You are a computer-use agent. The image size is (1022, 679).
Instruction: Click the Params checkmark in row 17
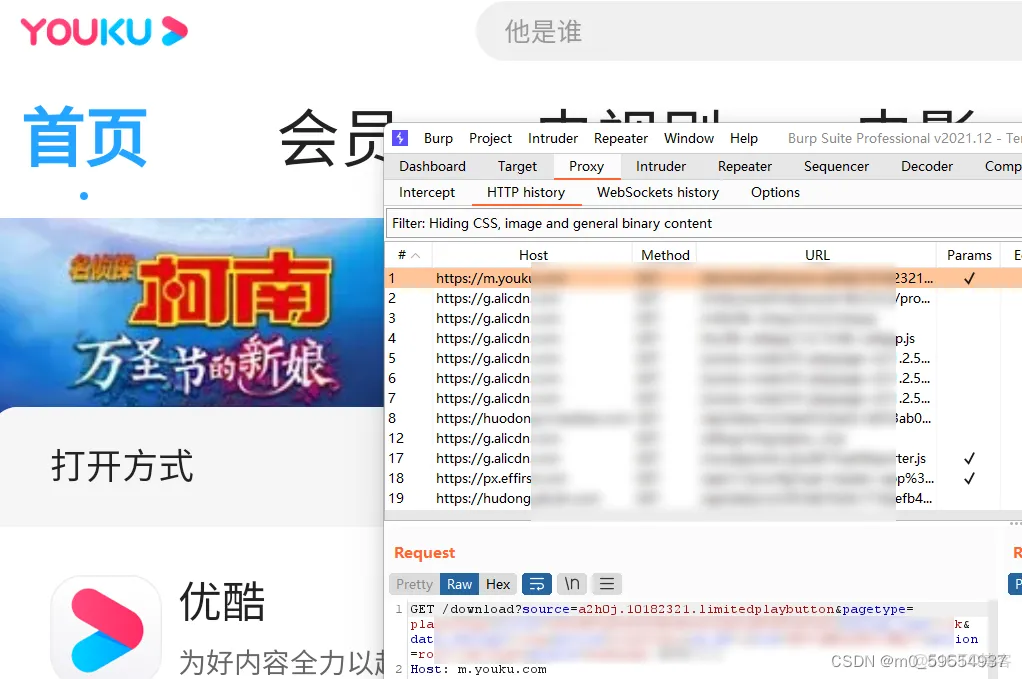968,458
